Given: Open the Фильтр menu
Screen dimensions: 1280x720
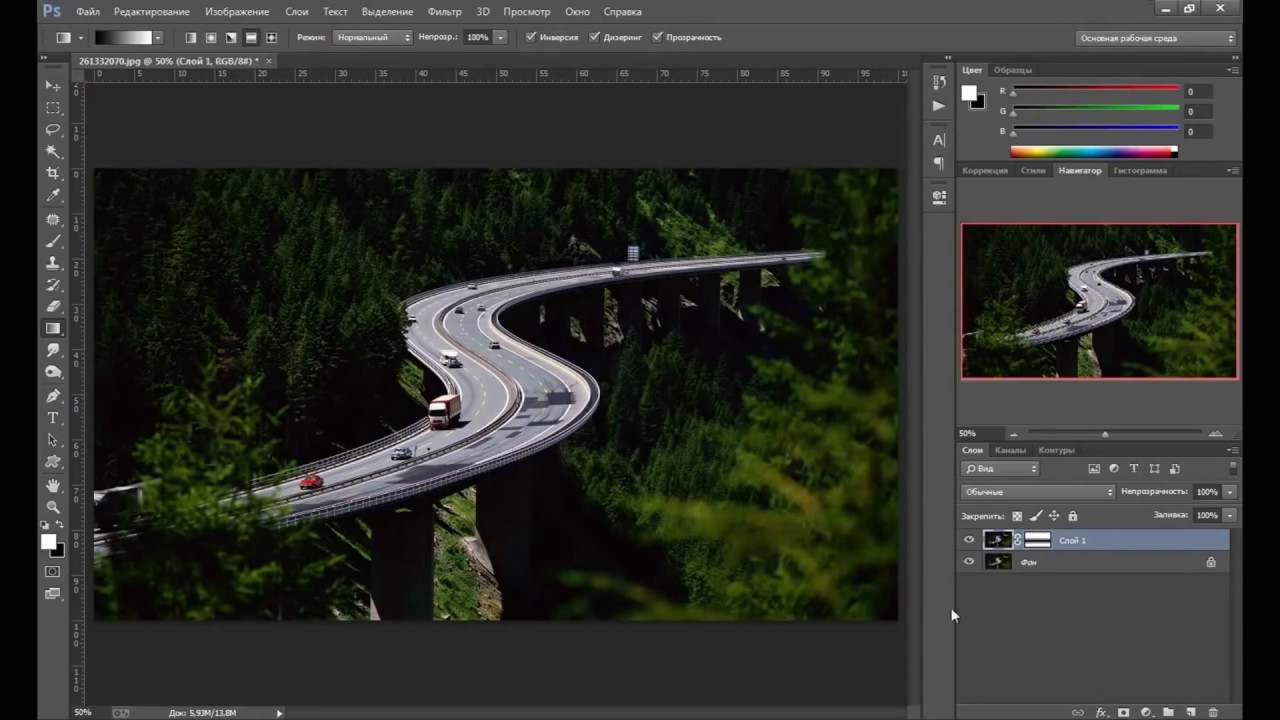Looking at the screenshot, I should click(x=444, y=12).
